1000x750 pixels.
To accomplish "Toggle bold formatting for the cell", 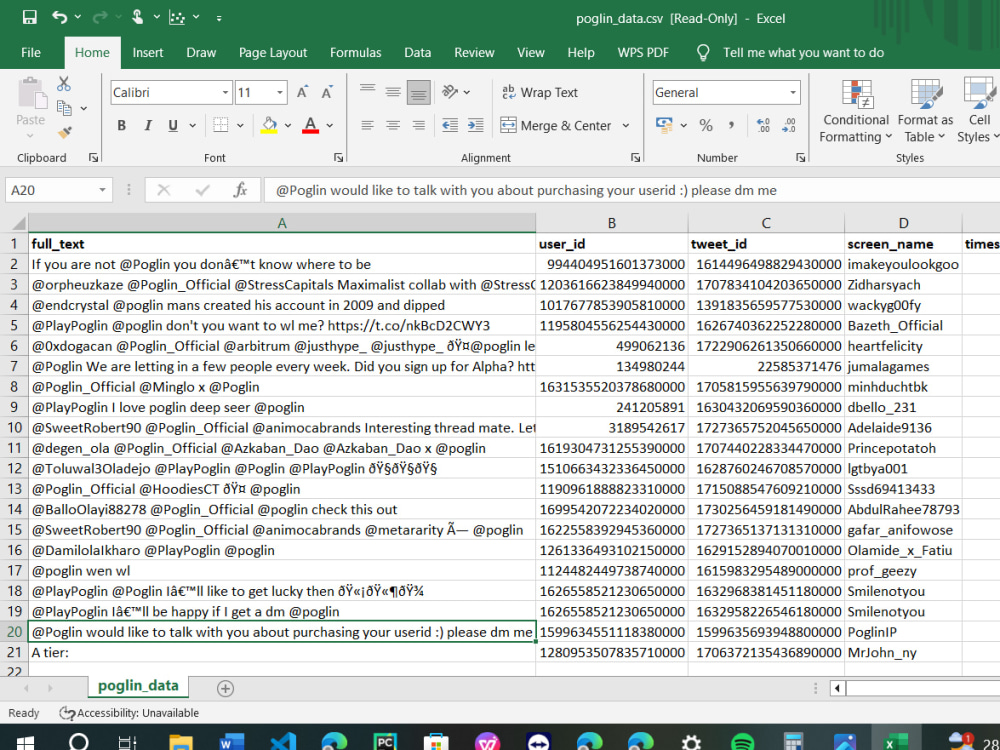I will (x=120, y=124).
